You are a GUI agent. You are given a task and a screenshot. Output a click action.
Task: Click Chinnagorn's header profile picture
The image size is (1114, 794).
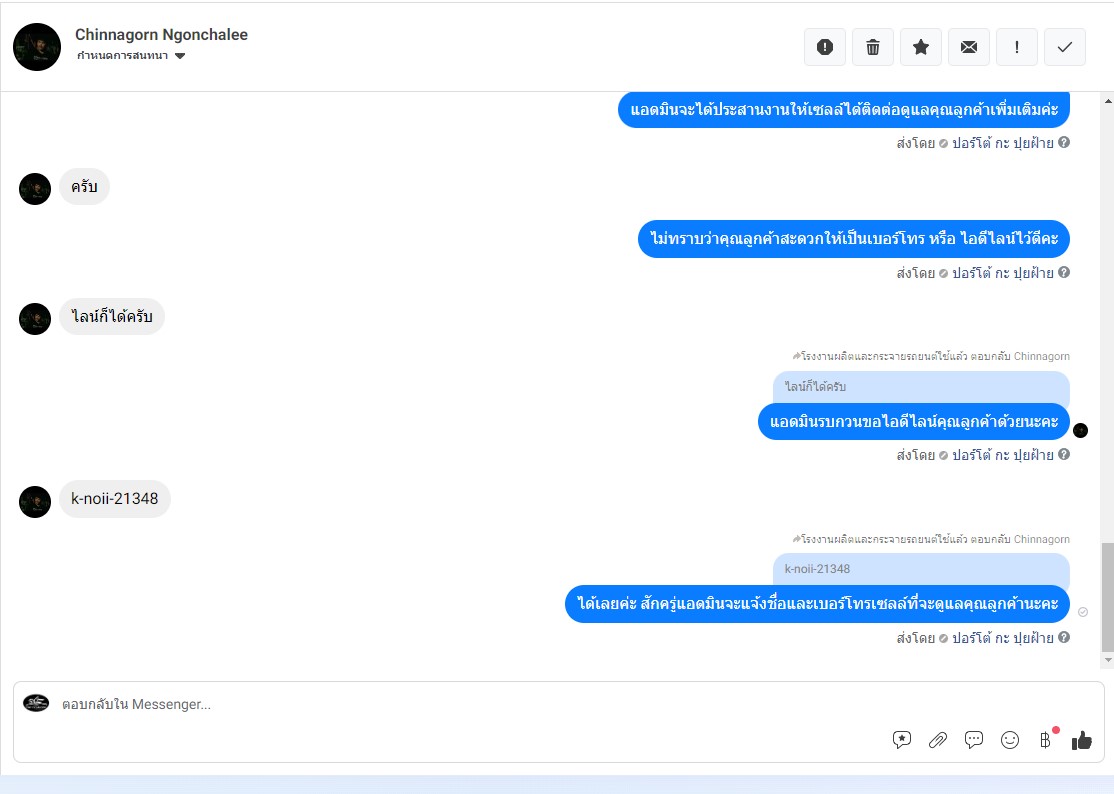click(37, 47)
